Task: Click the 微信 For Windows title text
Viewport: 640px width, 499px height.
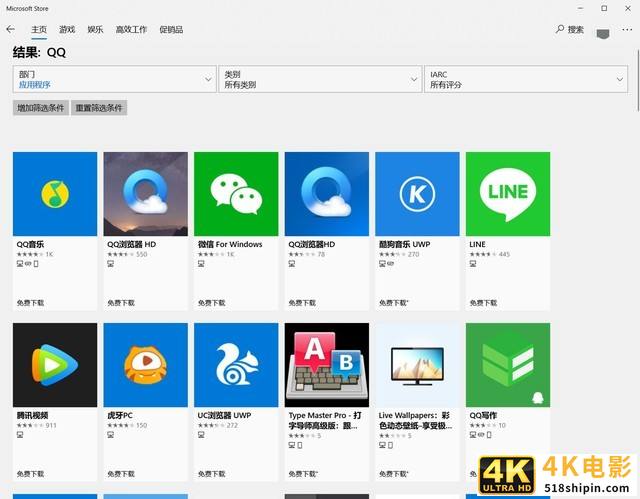Action: coord(230,244)
